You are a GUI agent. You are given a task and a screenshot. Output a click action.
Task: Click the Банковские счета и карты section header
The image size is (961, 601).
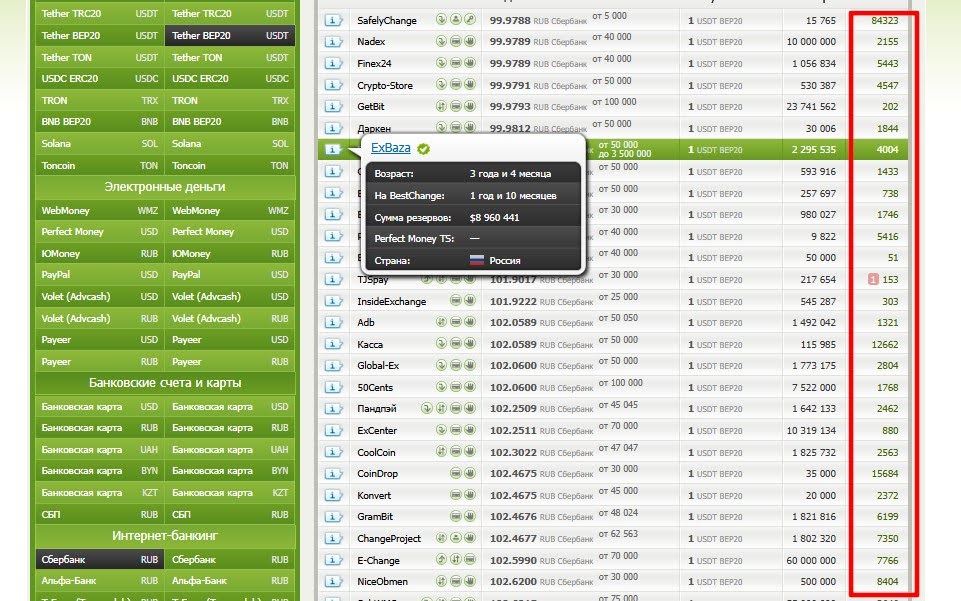pyautogui.click(x=165, y=383)
